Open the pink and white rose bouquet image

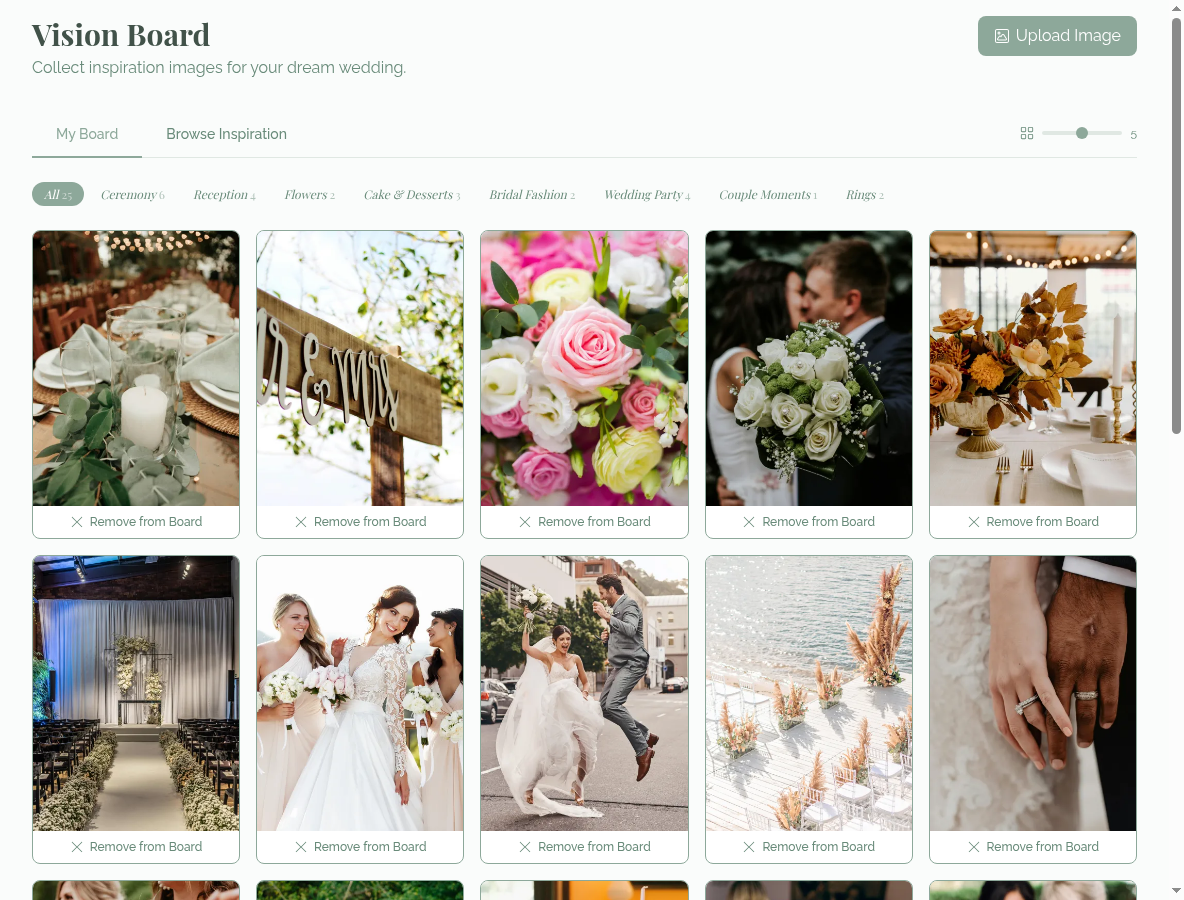coord(584,368)
